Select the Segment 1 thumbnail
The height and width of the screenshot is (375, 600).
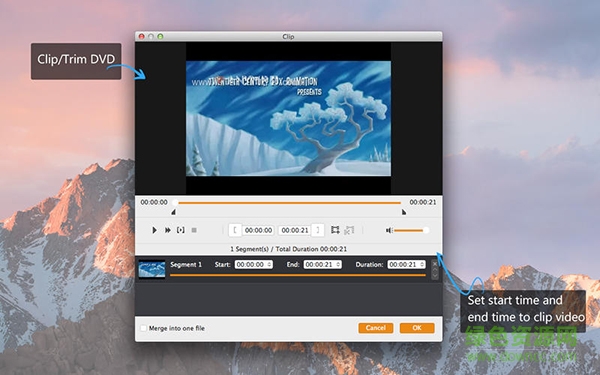(152, 269)
